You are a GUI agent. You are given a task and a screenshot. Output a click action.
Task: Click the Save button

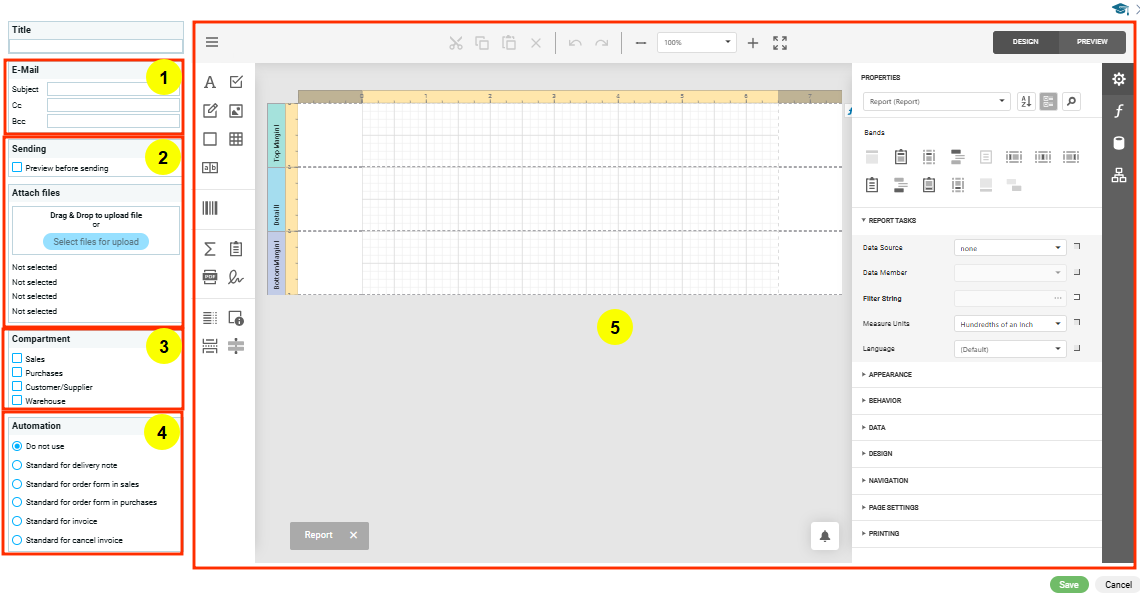point(1068,584)
